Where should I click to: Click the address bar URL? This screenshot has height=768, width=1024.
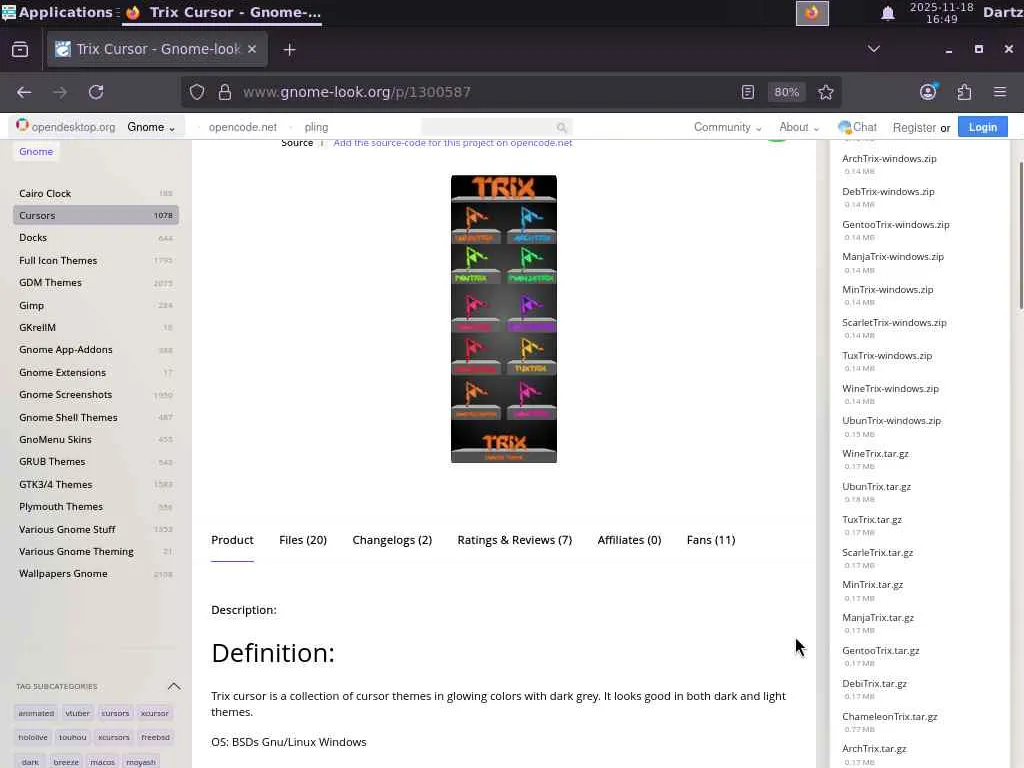tap(357, 92)
